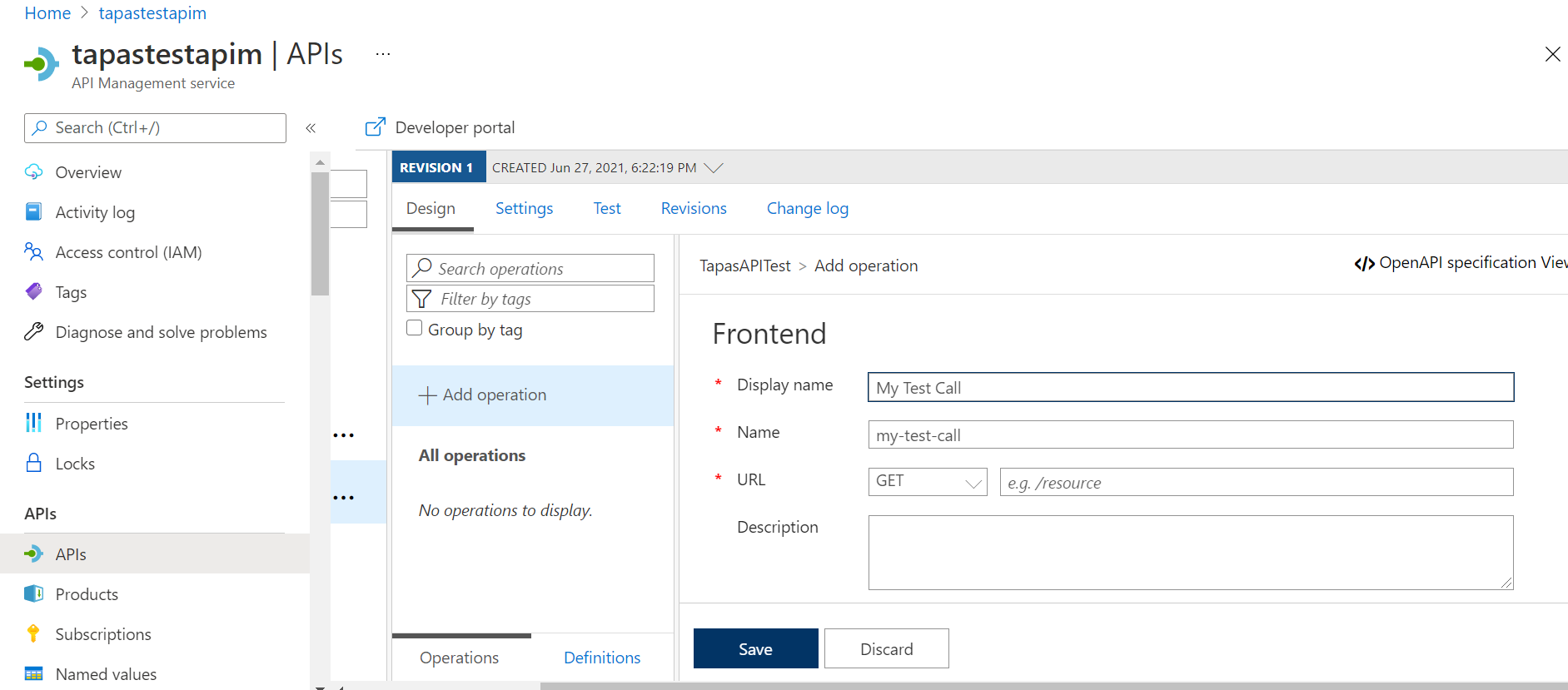Click the Products box icon
This screenshot has width=1568, height=690.
(x=34, y=593)
